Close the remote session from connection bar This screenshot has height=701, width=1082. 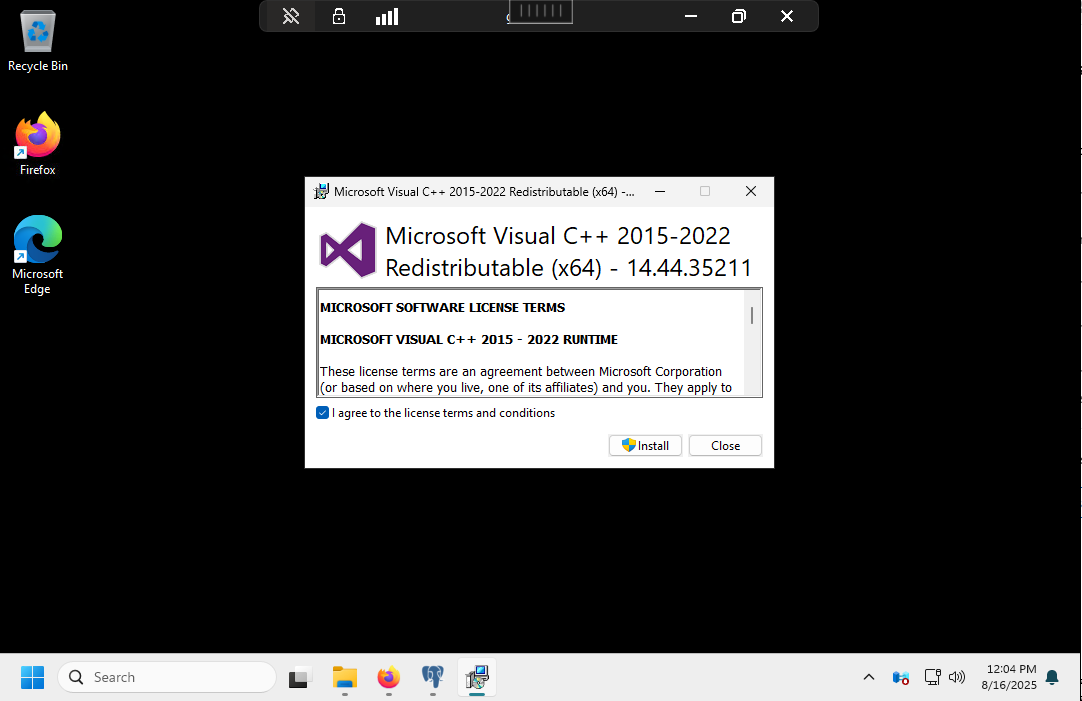[x=787, y=16]
